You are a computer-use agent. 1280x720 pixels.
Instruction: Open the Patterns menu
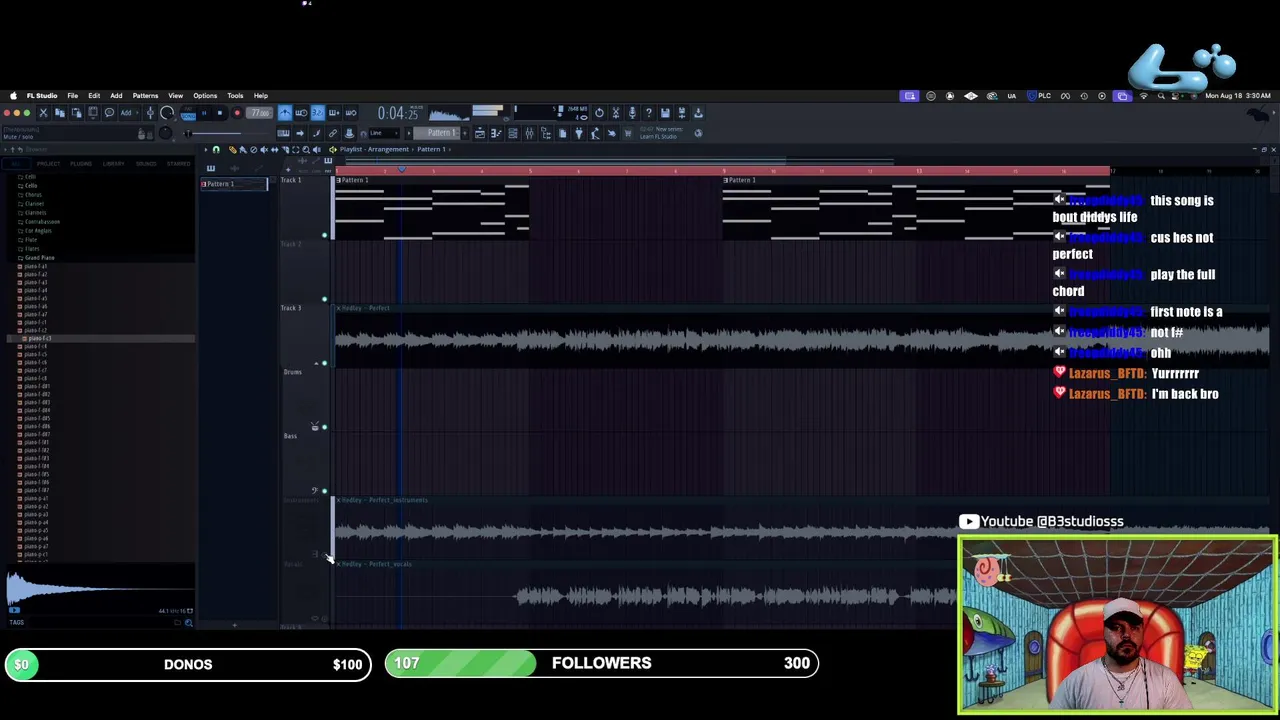coord(145,96)
